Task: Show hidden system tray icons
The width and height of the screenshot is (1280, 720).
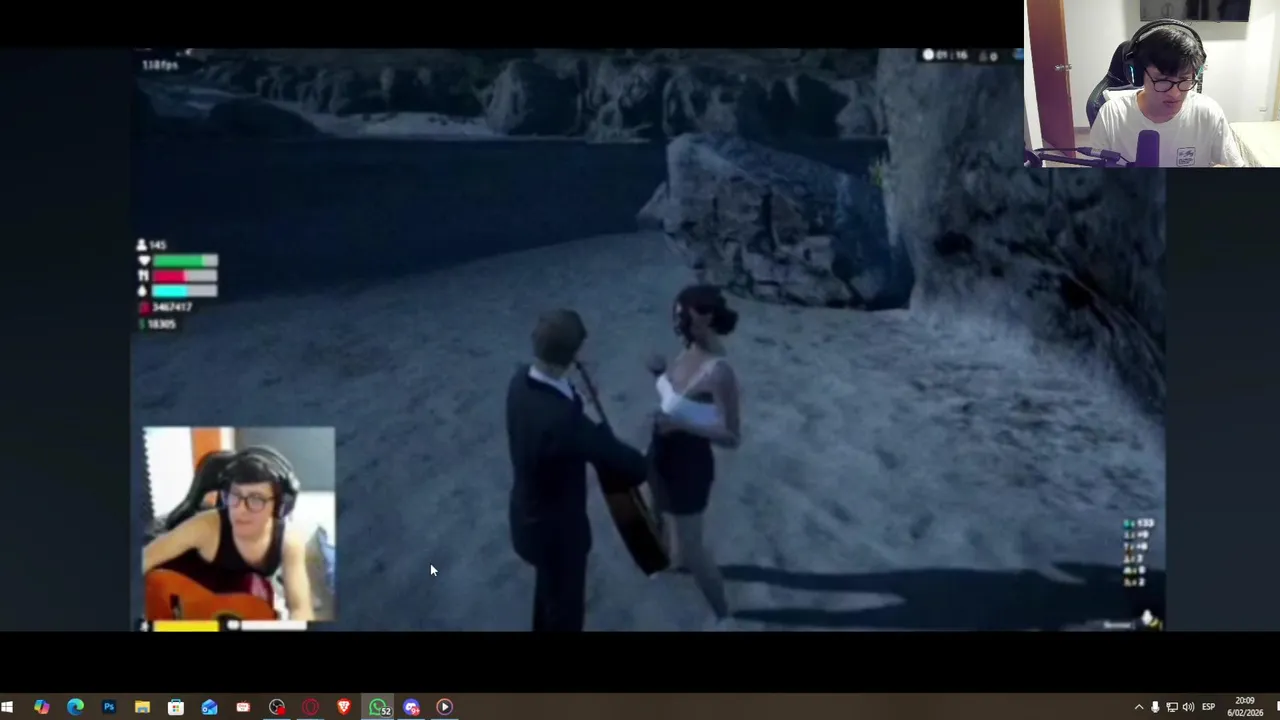Action: (1138, 707)
